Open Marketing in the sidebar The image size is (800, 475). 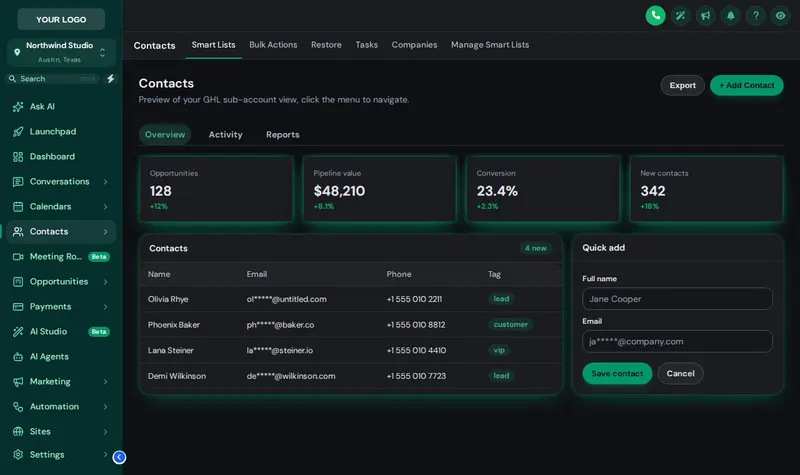click(x=61, y=381)
